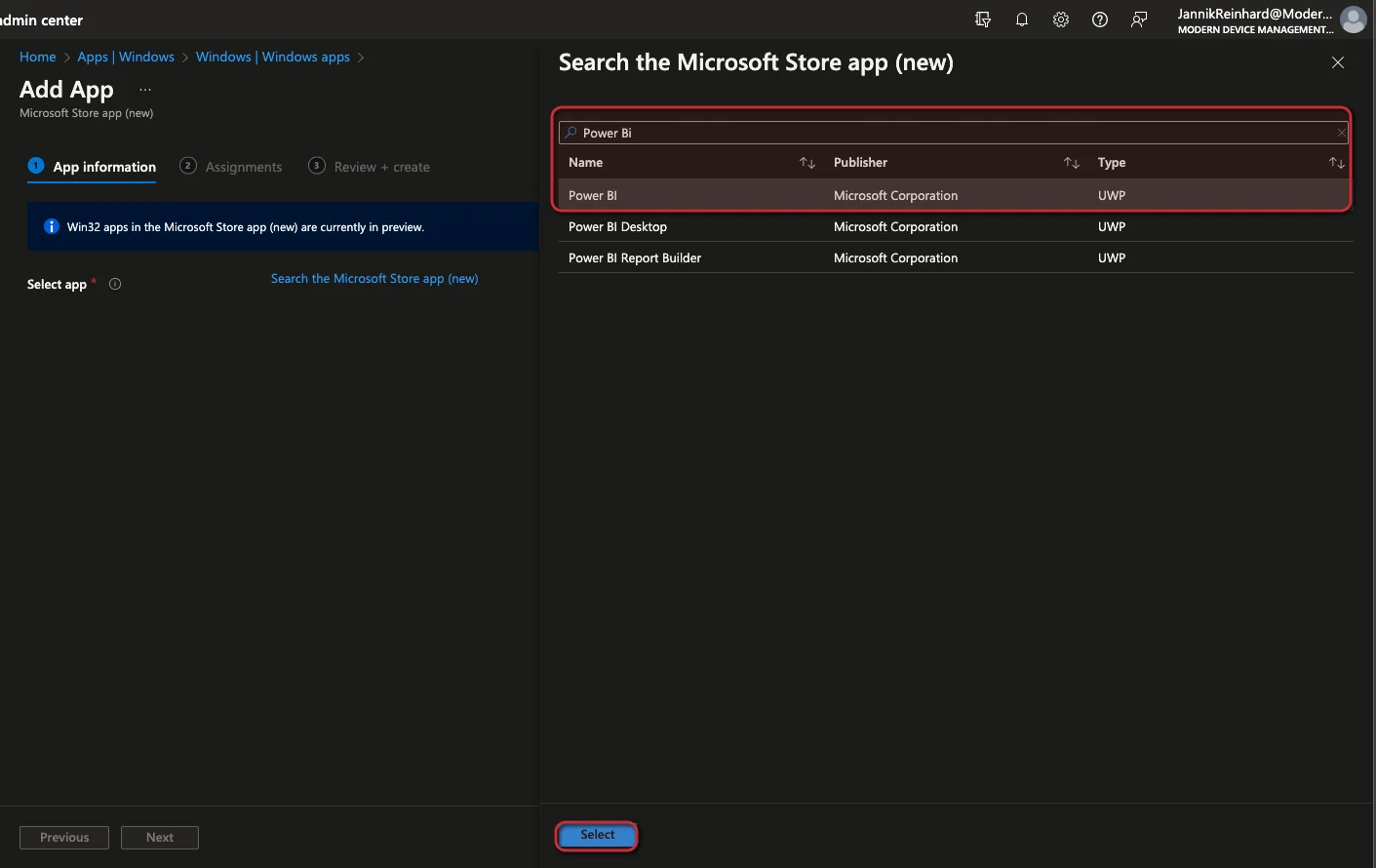Screen dimensions: 1376x868
Task: Select the Power BI Report Builder row
Action: [956, 257]
